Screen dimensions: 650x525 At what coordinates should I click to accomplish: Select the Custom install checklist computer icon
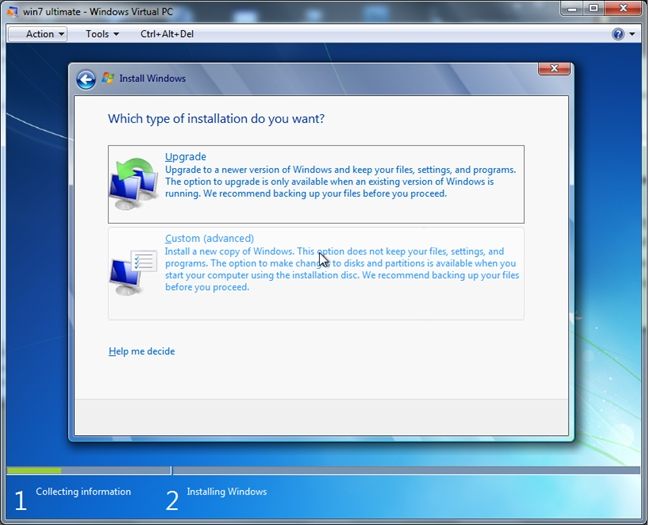click(133, 272)
